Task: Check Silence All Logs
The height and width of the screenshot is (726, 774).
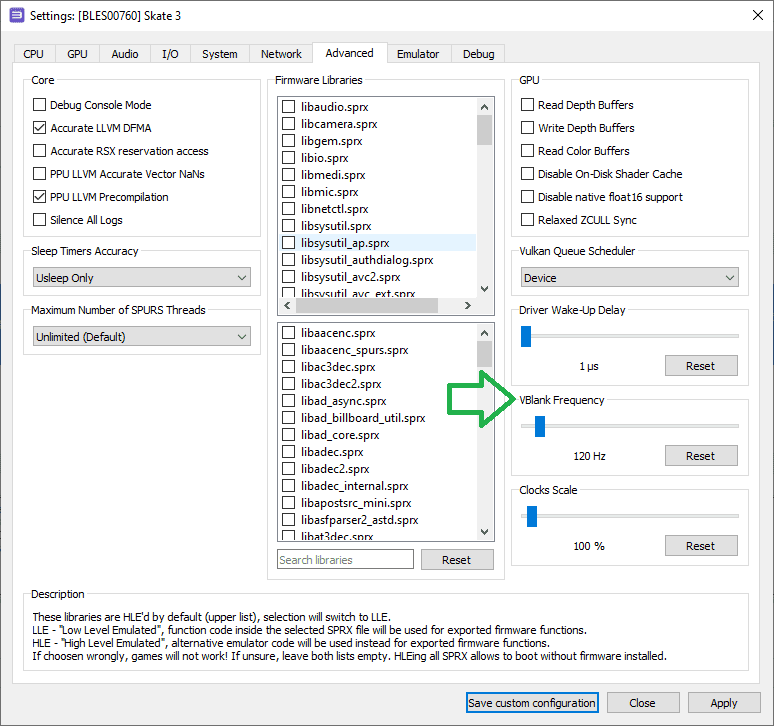Action: click(x=39, y=220)
